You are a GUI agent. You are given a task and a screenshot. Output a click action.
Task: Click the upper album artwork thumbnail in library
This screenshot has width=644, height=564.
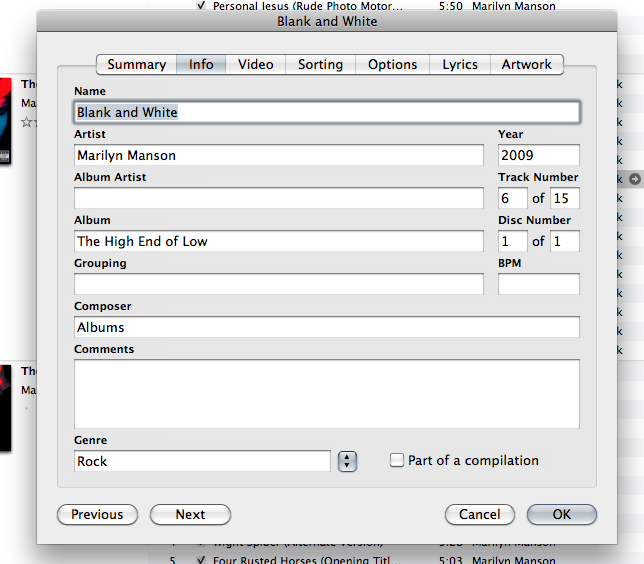pyautogui.click(x=5, y=121)
